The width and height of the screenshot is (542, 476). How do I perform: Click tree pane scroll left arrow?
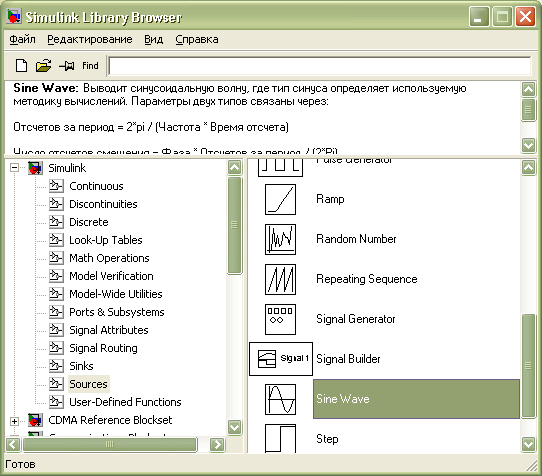tap(13, 444)
